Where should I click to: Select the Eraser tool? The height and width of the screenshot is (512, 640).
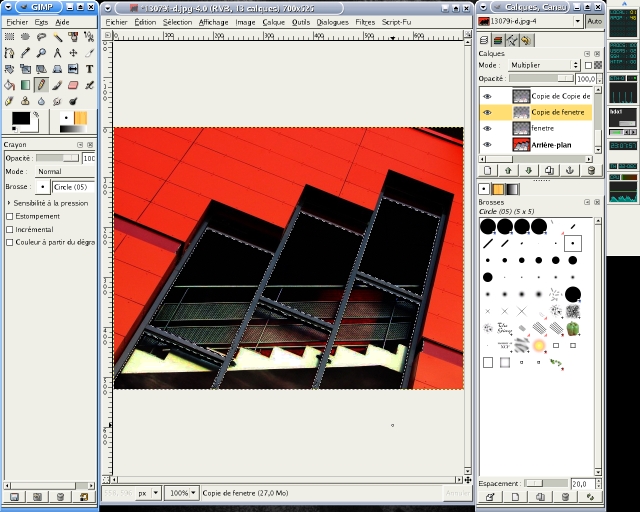click(x=73, y=85)
